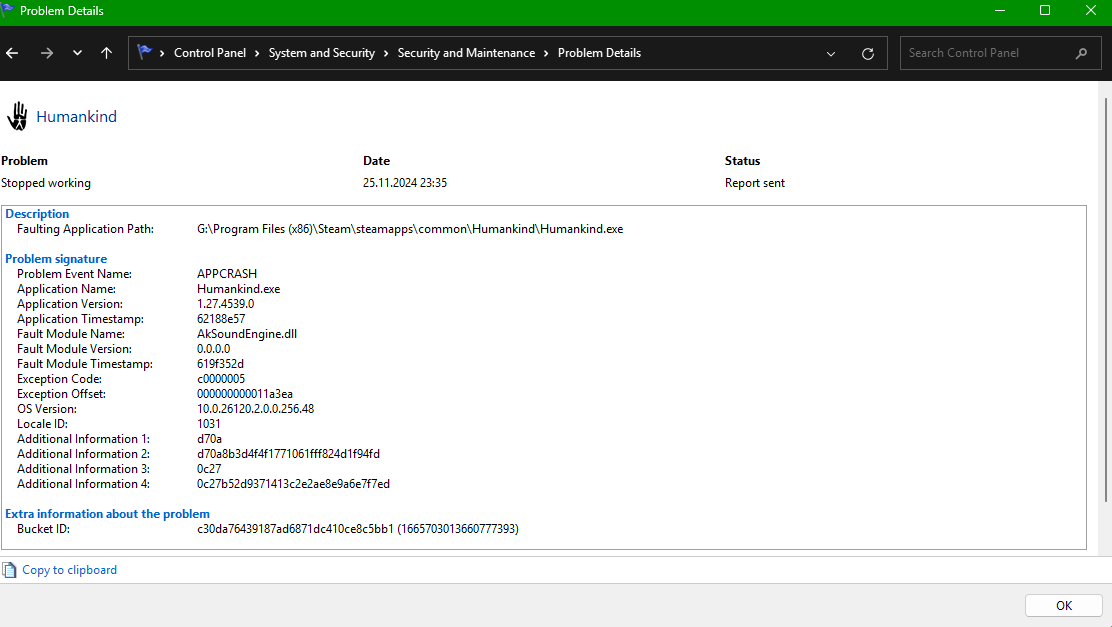Click the flag icon in address bar
Screen dimensions: 1112x627
click(145, 53)
